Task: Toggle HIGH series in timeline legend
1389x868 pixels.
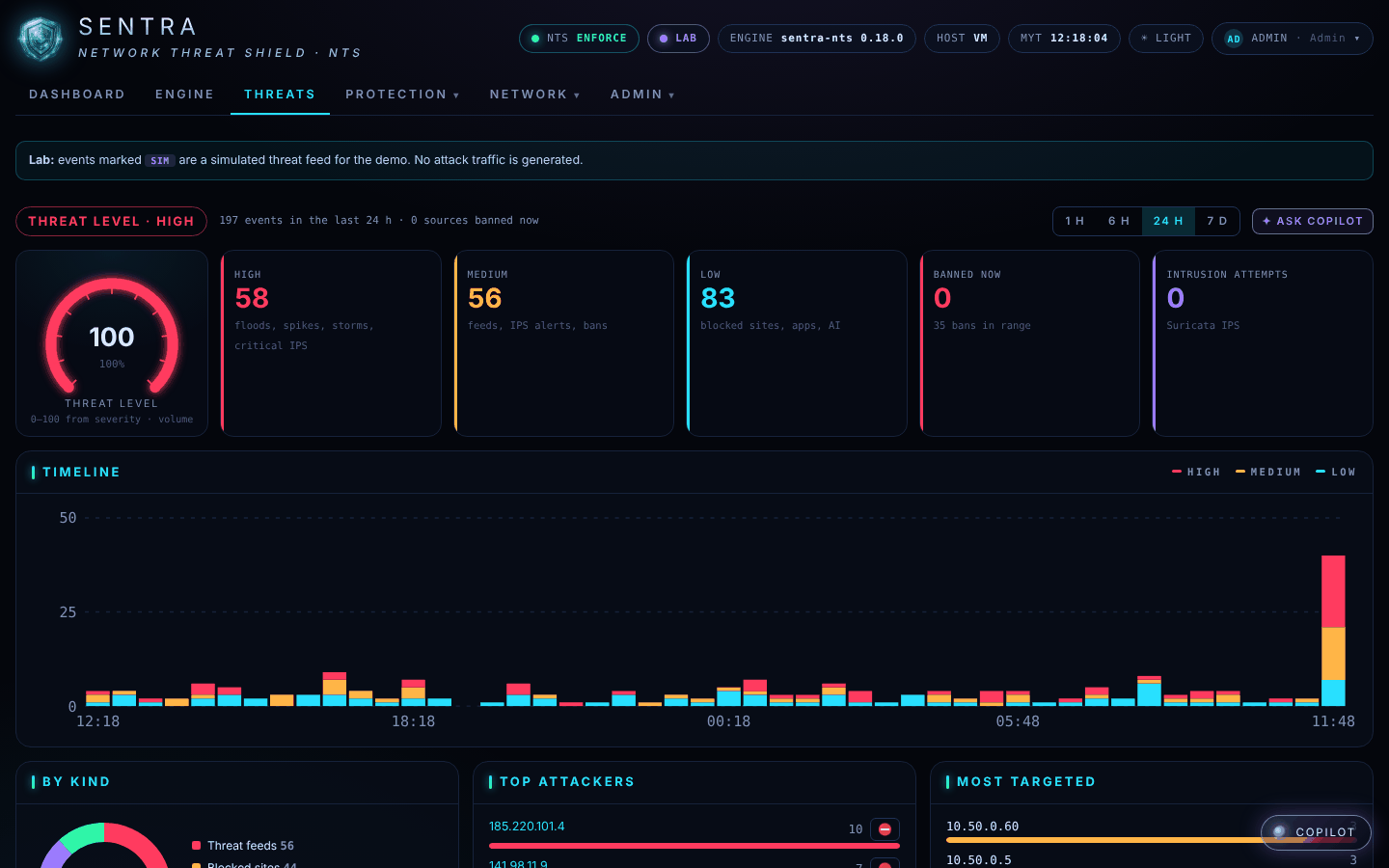Action: pyautogui.click(x=1196, y=472)
